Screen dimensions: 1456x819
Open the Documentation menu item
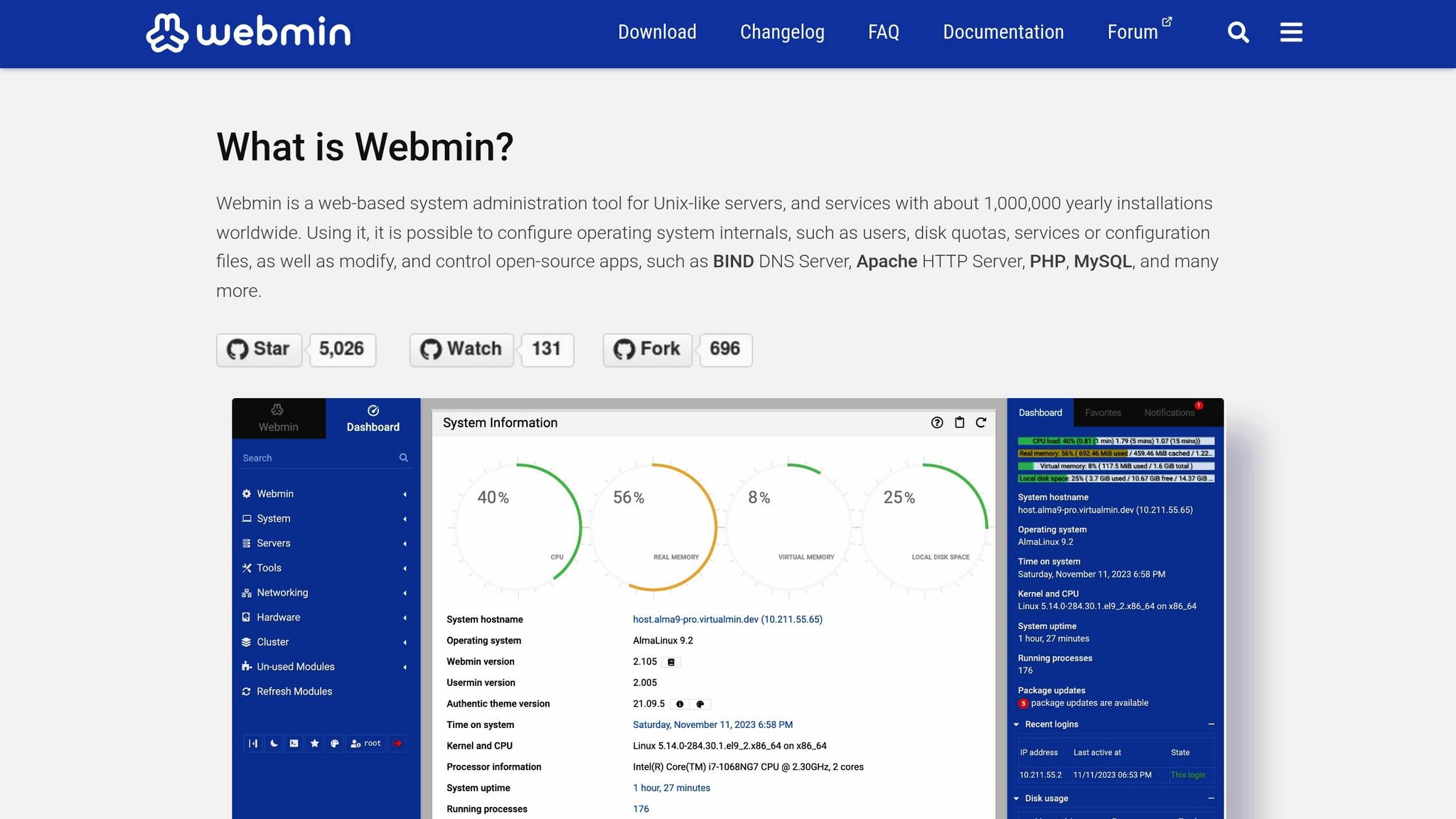tap(1003, 32)
